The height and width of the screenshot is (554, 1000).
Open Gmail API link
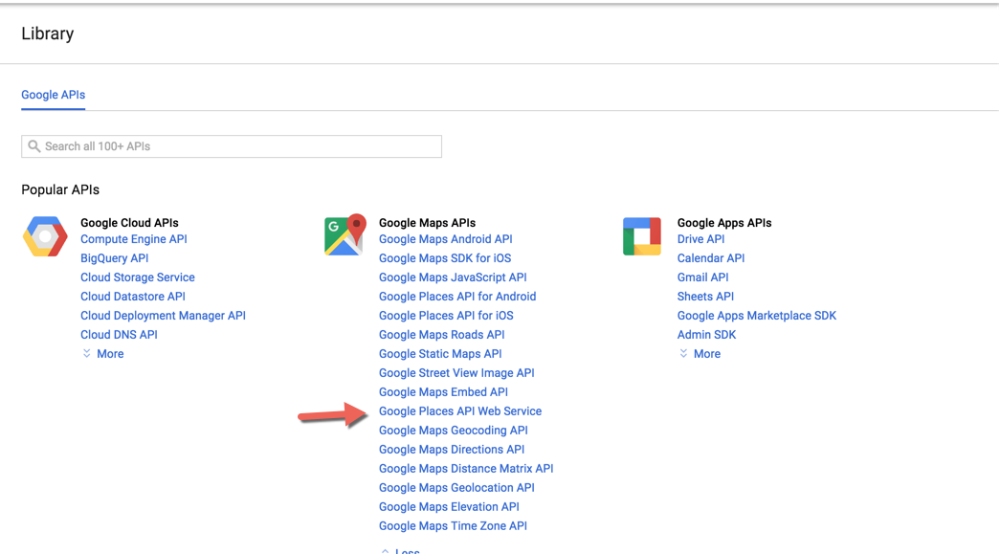click(703, 277)
